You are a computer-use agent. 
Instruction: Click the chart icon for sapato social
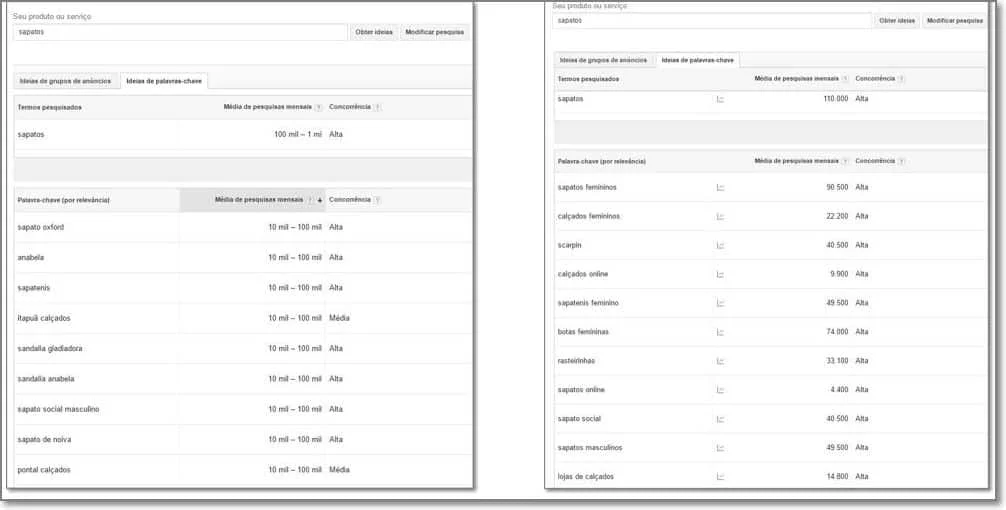click(x=720, y=419)
